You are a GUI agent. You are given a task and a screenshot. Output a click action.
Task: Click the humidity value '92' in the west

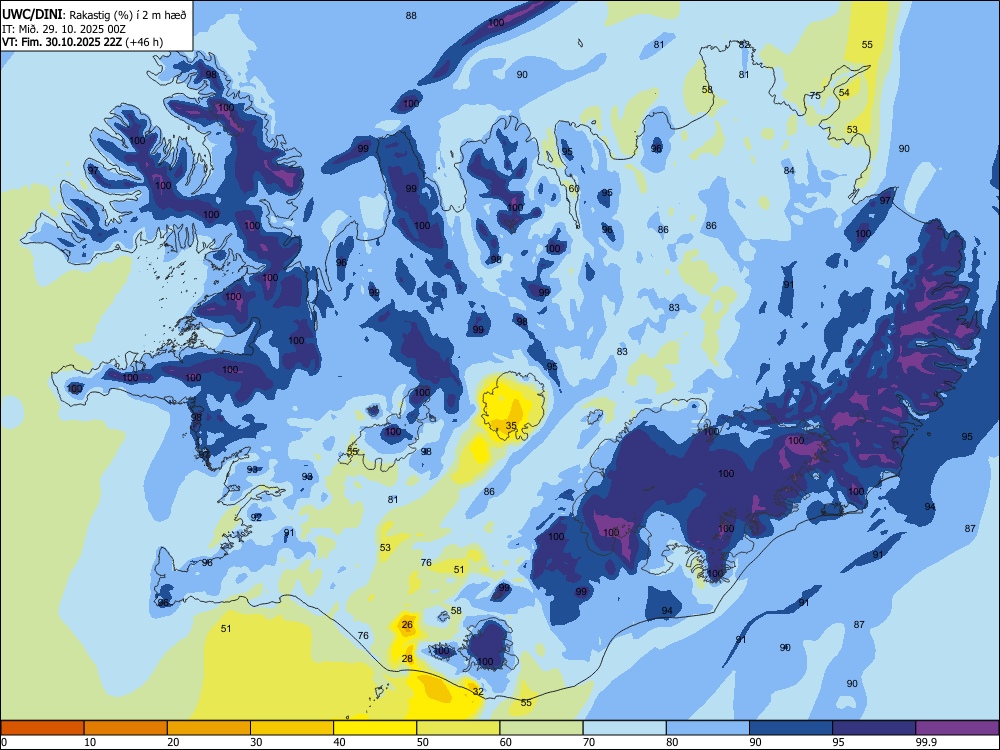pos(256,517)
